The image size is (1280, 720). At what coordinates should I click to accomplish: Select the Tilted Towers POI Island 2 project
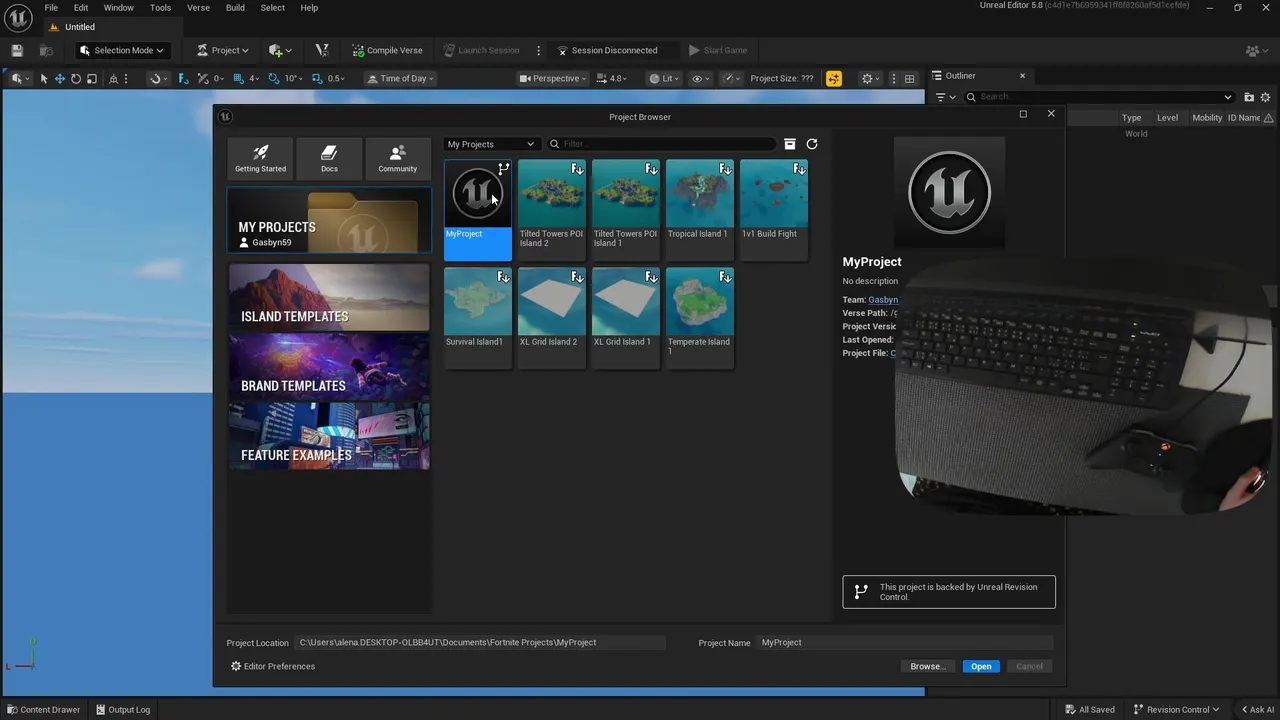pos(551,209)
